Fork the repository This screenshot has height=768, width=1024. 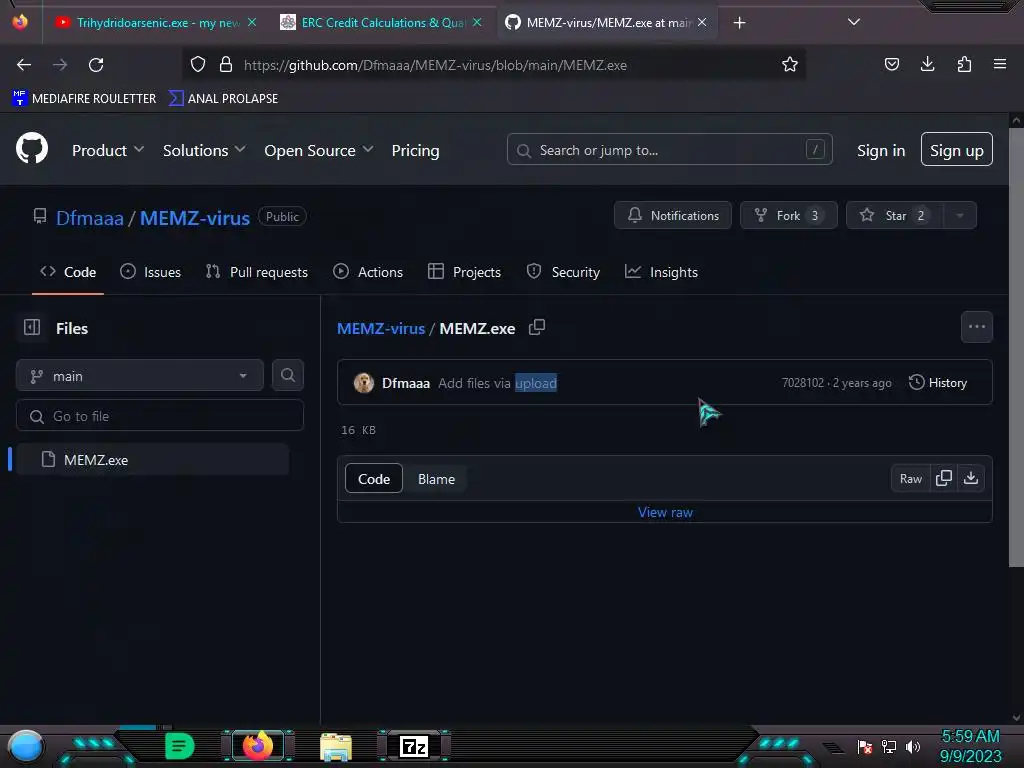(789, 216)
